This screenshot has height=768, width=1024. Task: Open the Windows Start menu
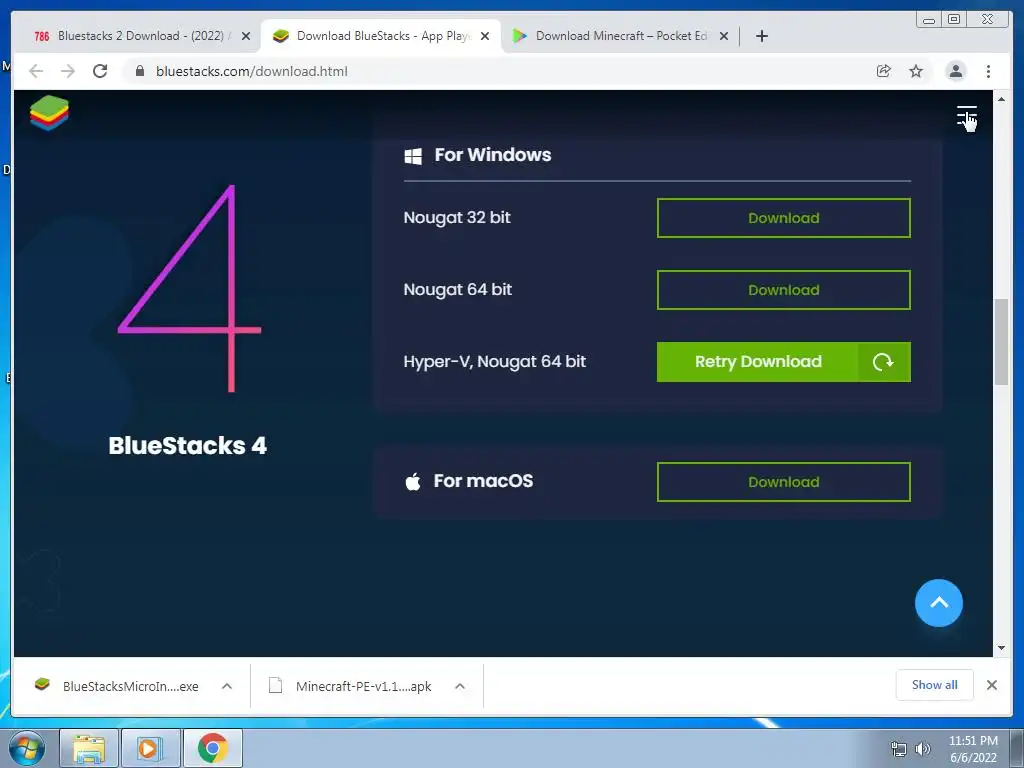(x=27, y=748)
